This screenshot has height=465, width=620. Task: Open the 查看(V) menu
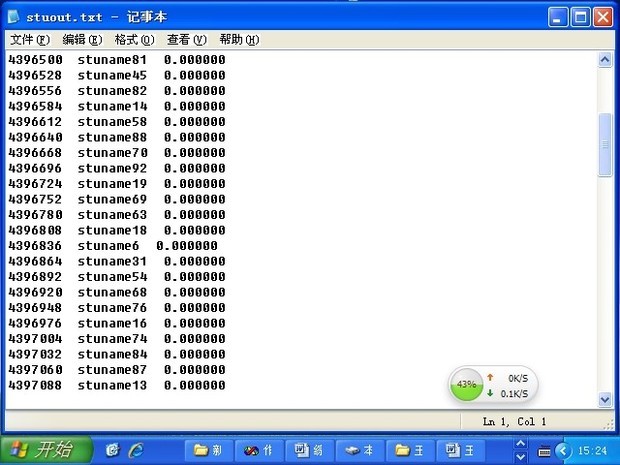[187, 40]
